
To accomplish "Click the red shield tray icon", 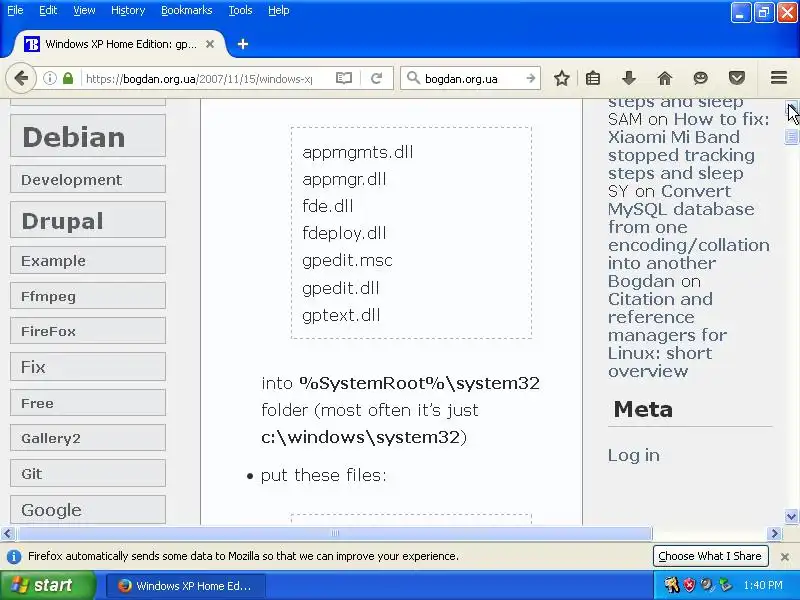I will pyautogui.click(x=689, y=585).
